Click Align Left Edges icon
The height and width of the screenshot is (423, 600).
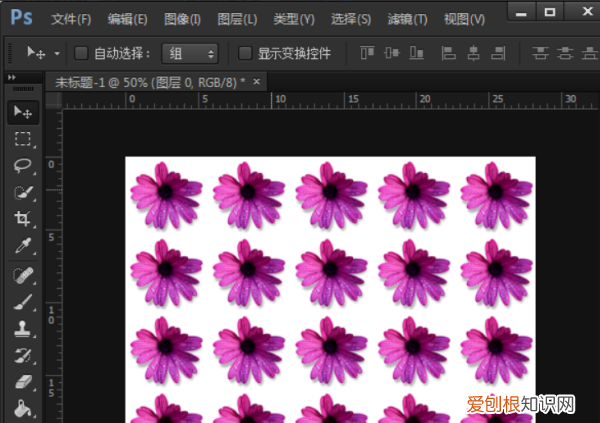click(x=448, y=53)
